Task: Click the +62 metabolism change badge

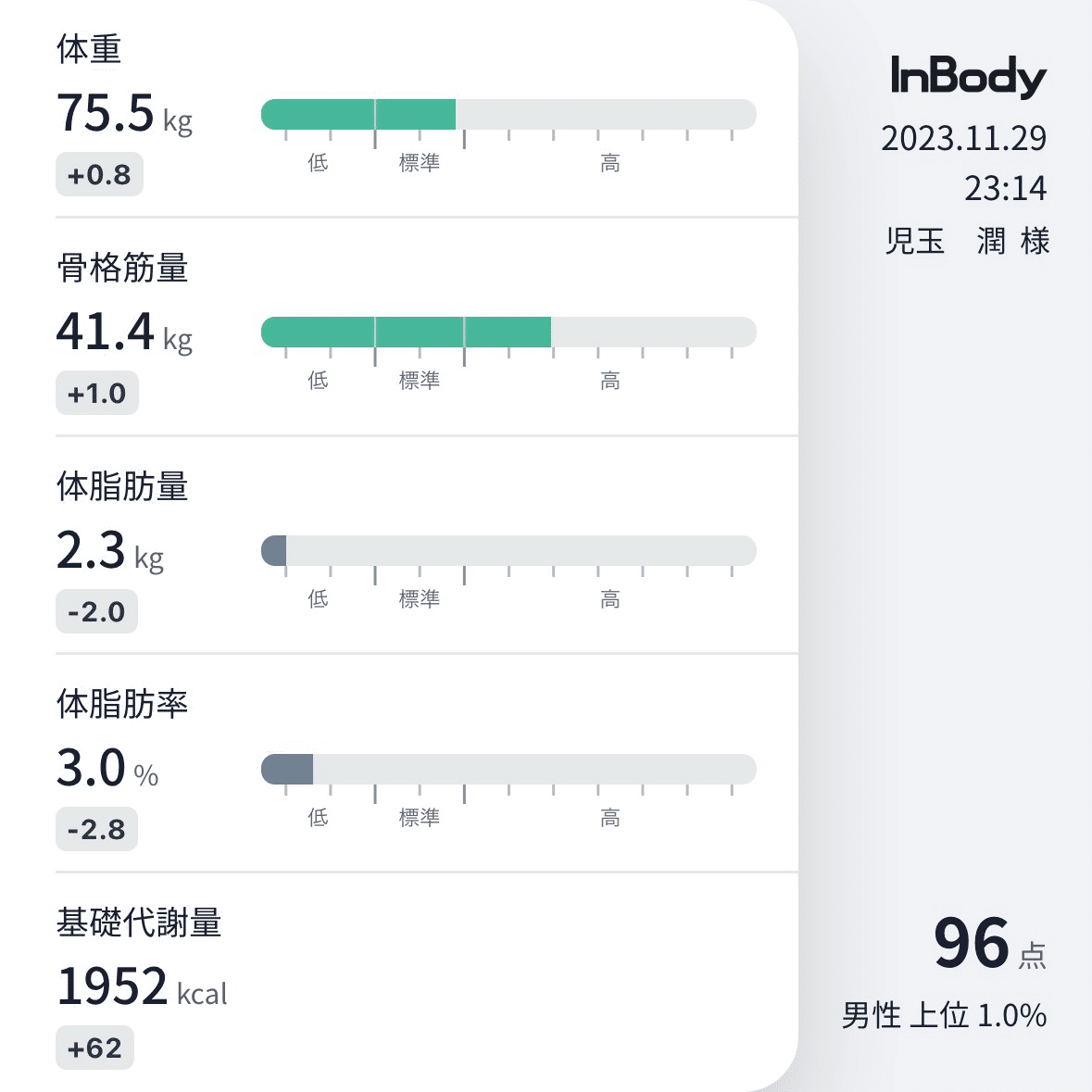Action: pos(94,1048)
